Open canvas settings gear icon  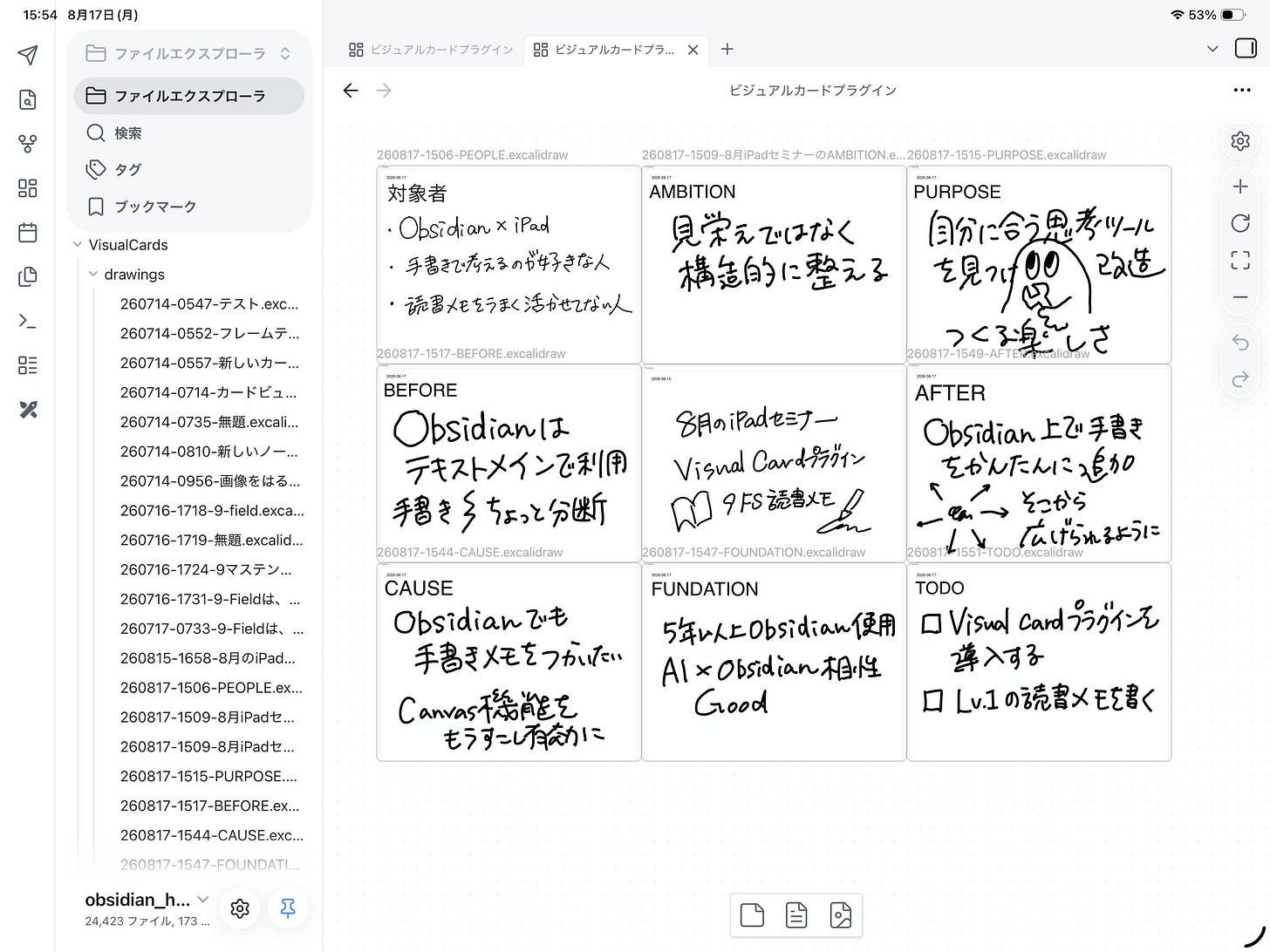pyautogui.click(x=1240, y=141)
